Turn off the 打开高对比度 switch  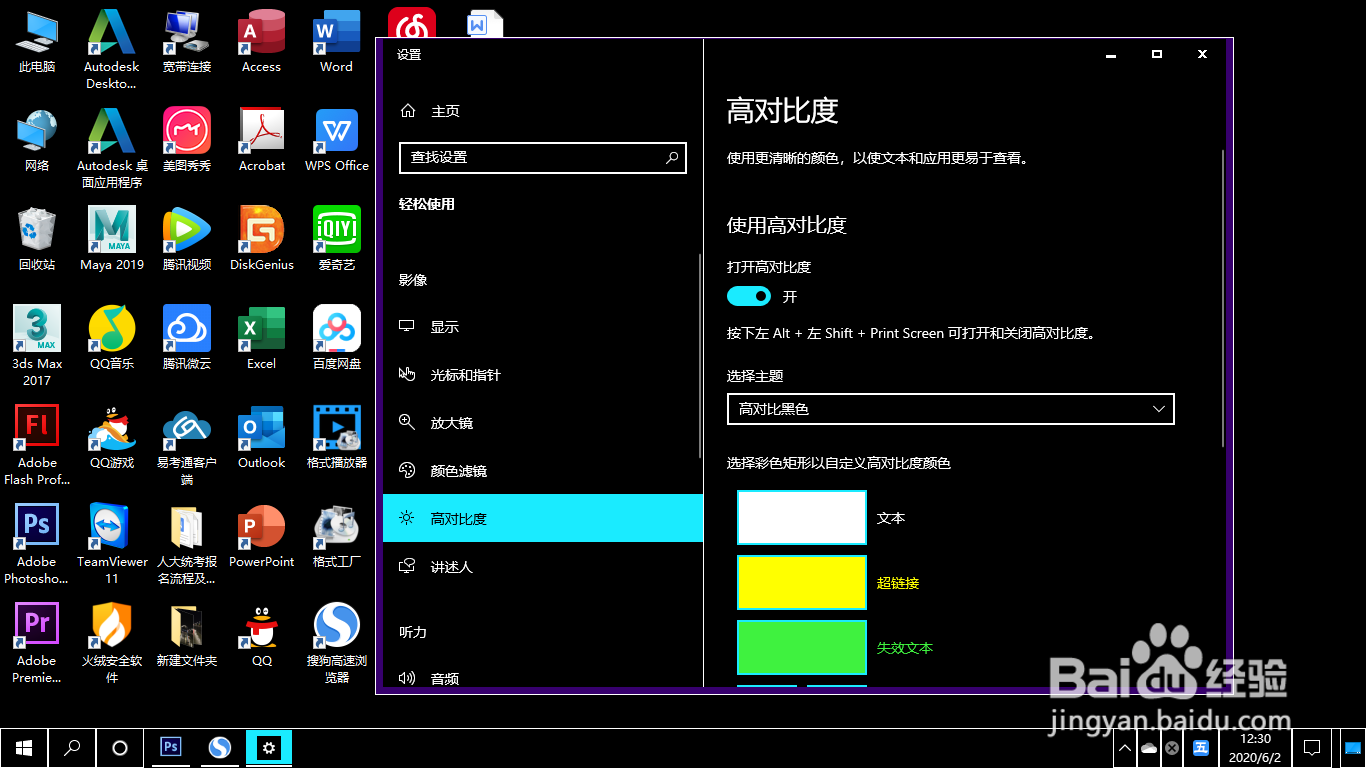click(749, 296)
